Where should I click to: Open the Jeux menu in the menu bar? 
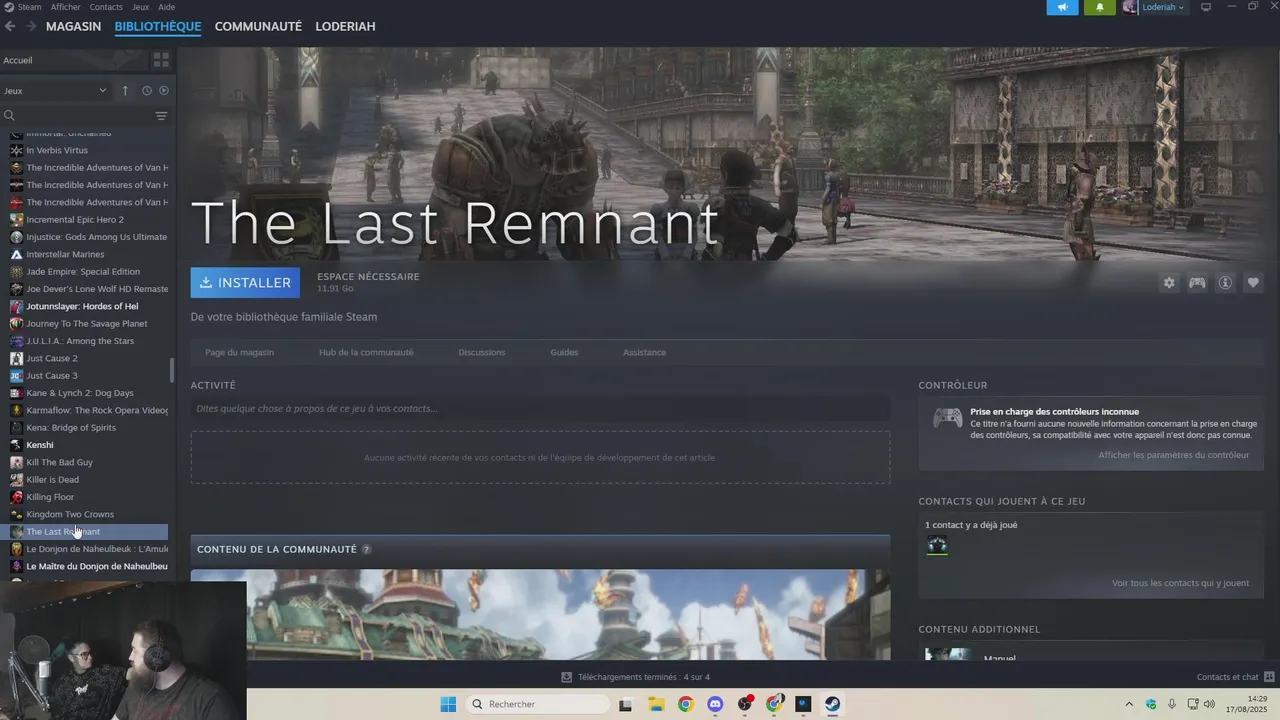click(x=141, y=7)
